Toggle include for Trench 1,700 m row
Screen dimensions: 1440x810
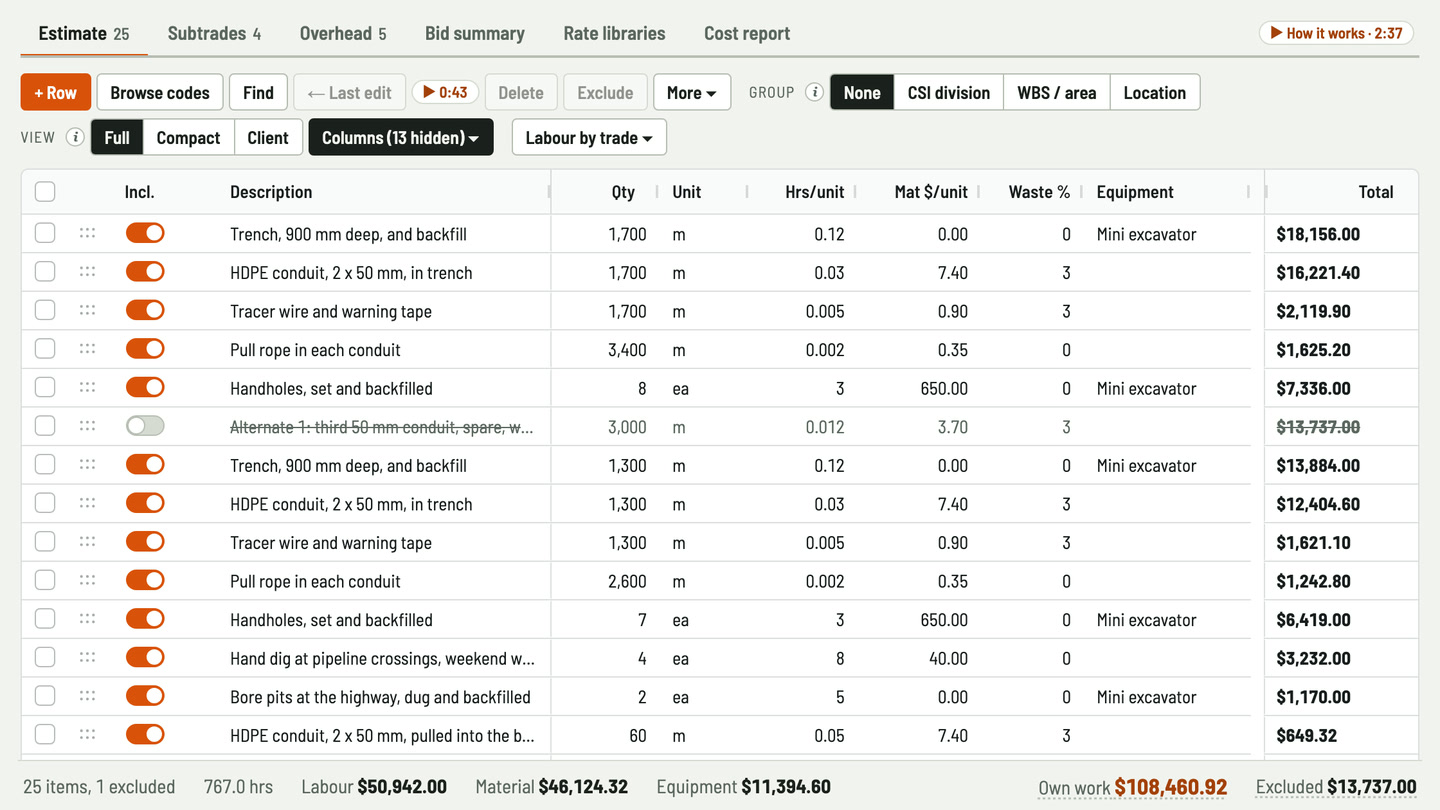pos(145,234)
